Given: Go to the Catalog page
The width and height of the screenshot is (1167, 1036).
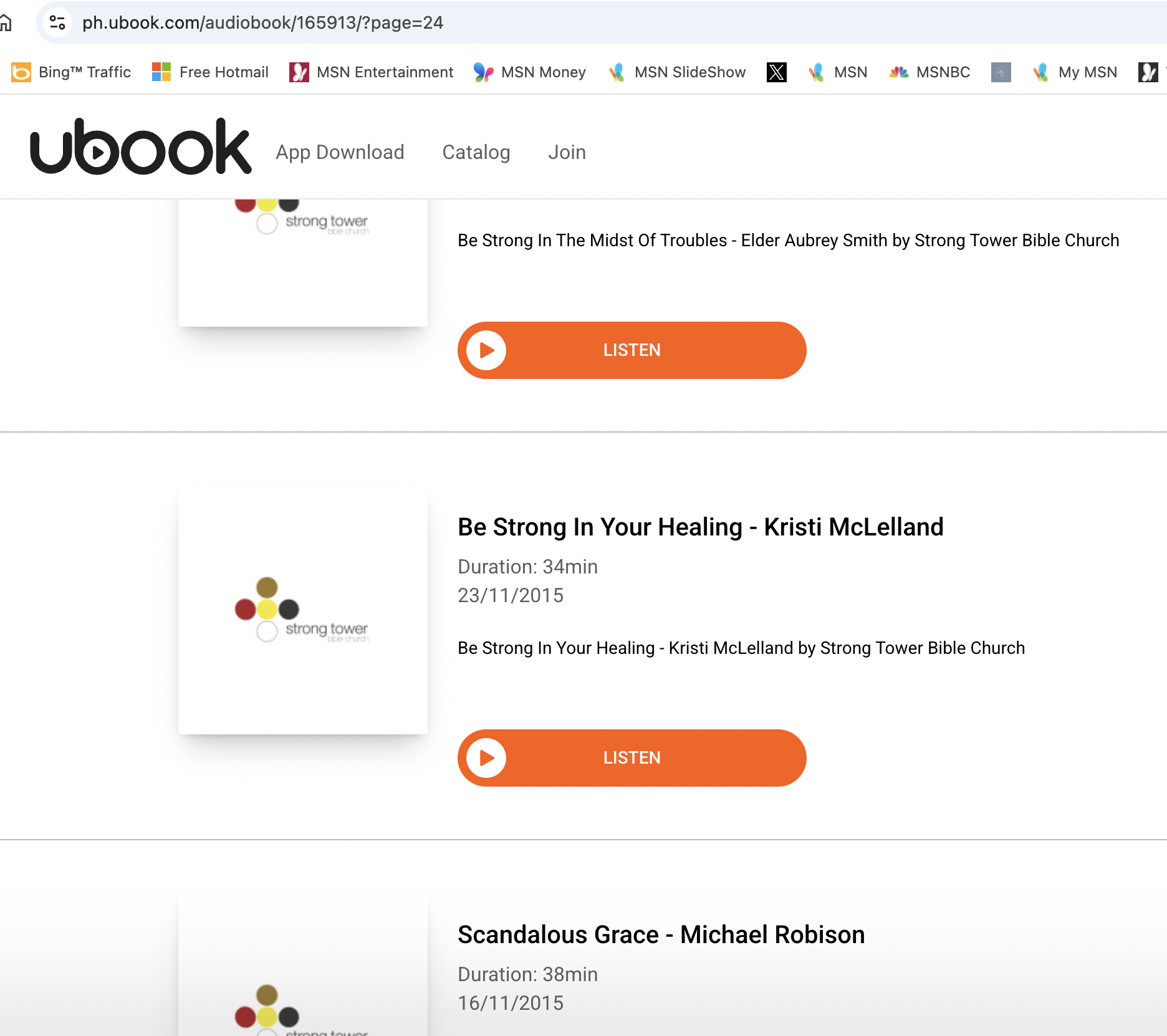Looking at the screenshot, I should pos(476,152).
